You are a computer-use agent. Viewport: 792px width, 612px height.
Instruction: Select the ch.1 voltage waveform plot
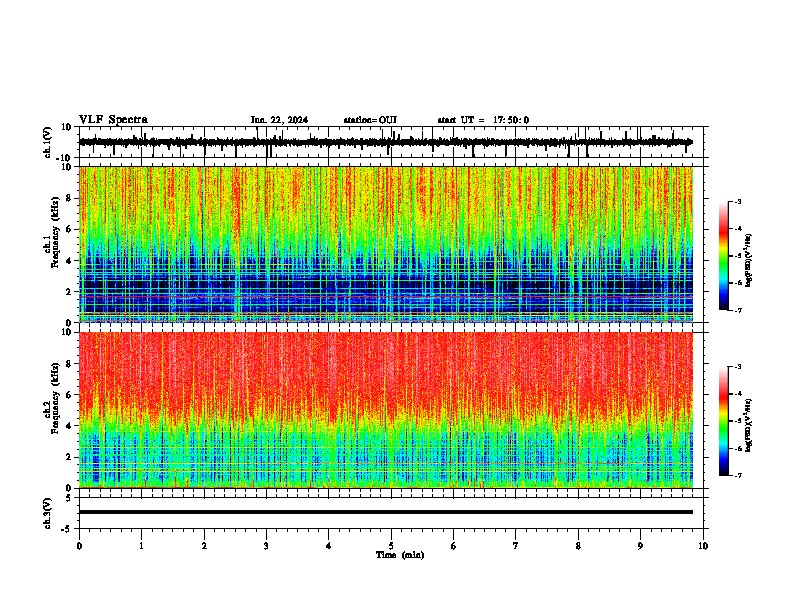(391, 142)
